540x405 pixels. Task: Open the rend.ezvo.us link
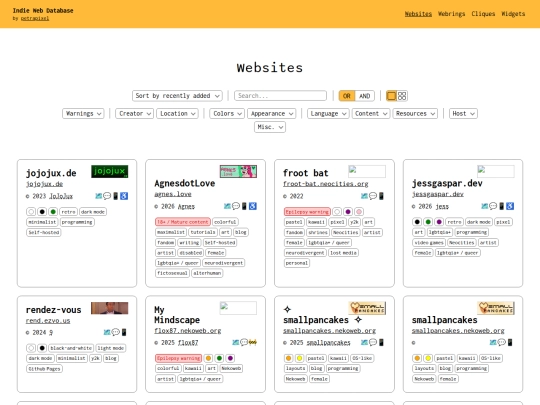click(48, 321)
